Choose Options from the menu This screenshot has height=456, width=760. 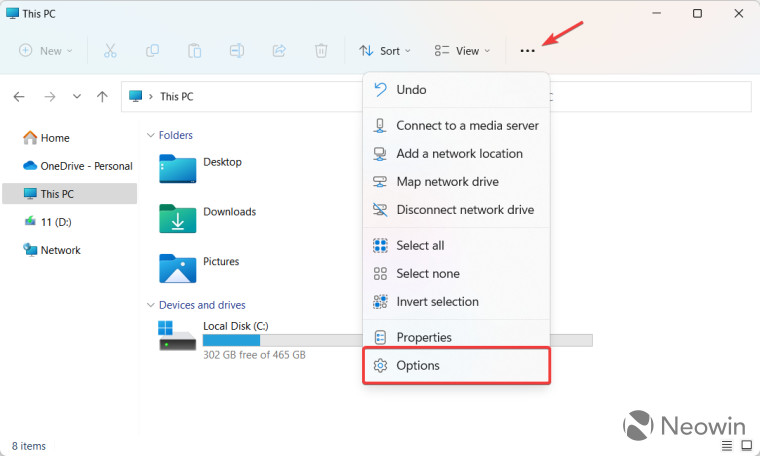(456, 366)
